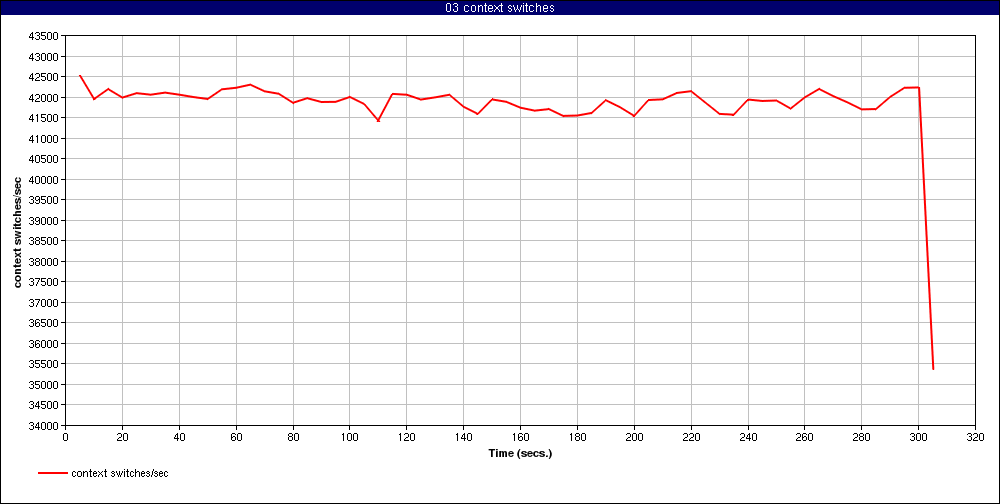This screenshot has width=1000, height=504.
Task: Click the 35500 y-axis label
Action: click(45, 364)
